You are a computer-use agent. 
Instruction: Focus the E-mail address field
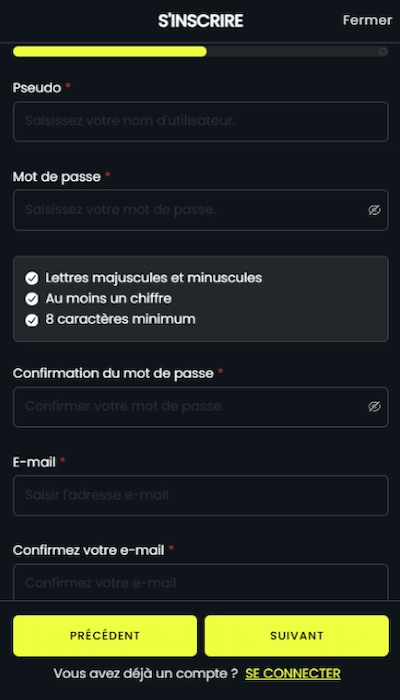click(x=200, y=495)
